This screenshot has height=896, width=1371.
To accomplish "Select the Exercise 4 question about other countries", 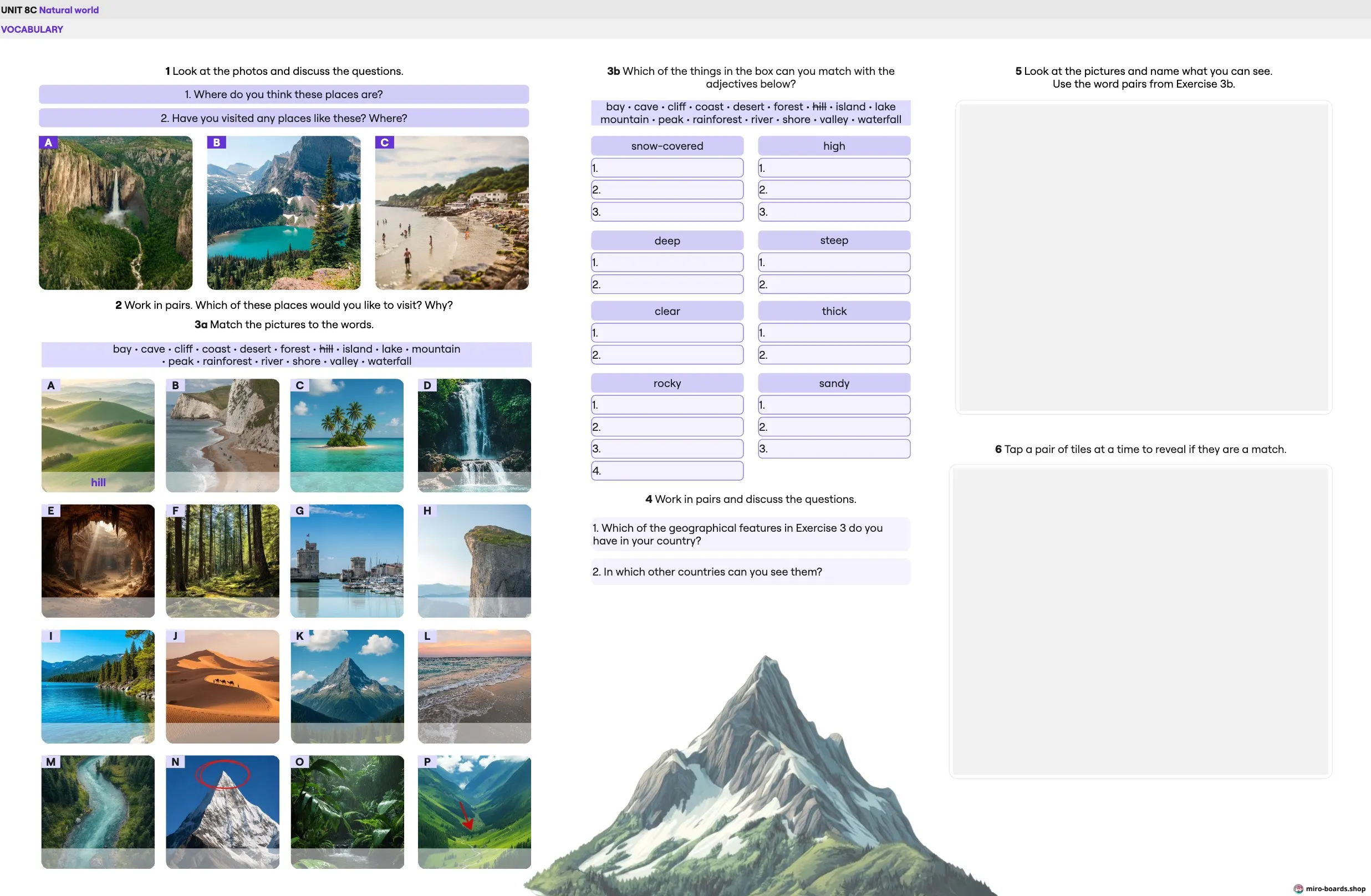I will click(751, 572).
